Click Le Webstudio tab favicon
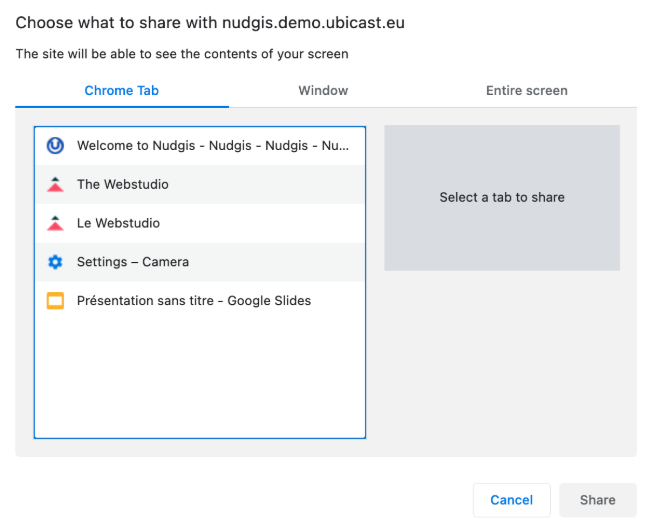Image resolution: width=652 pixels, height=530 pixels. [55, 223]
